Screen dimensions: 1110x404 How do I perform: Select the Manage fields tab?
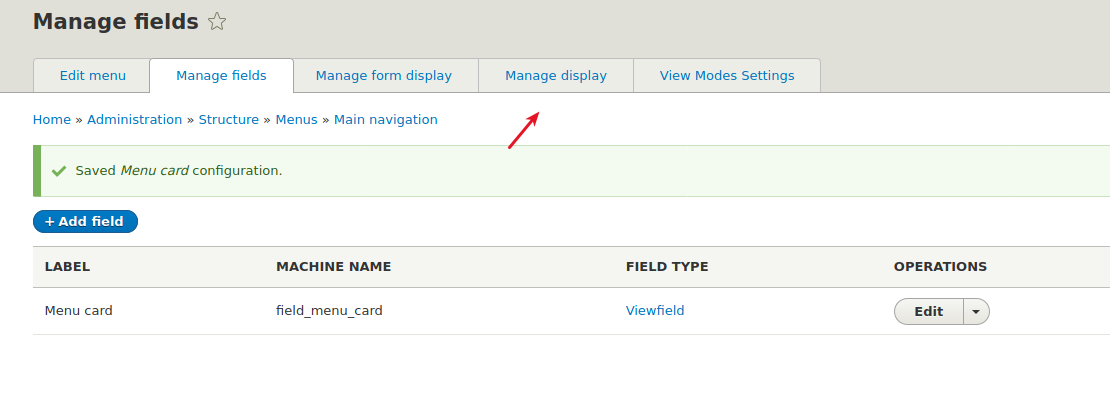[x=221, y=76]
